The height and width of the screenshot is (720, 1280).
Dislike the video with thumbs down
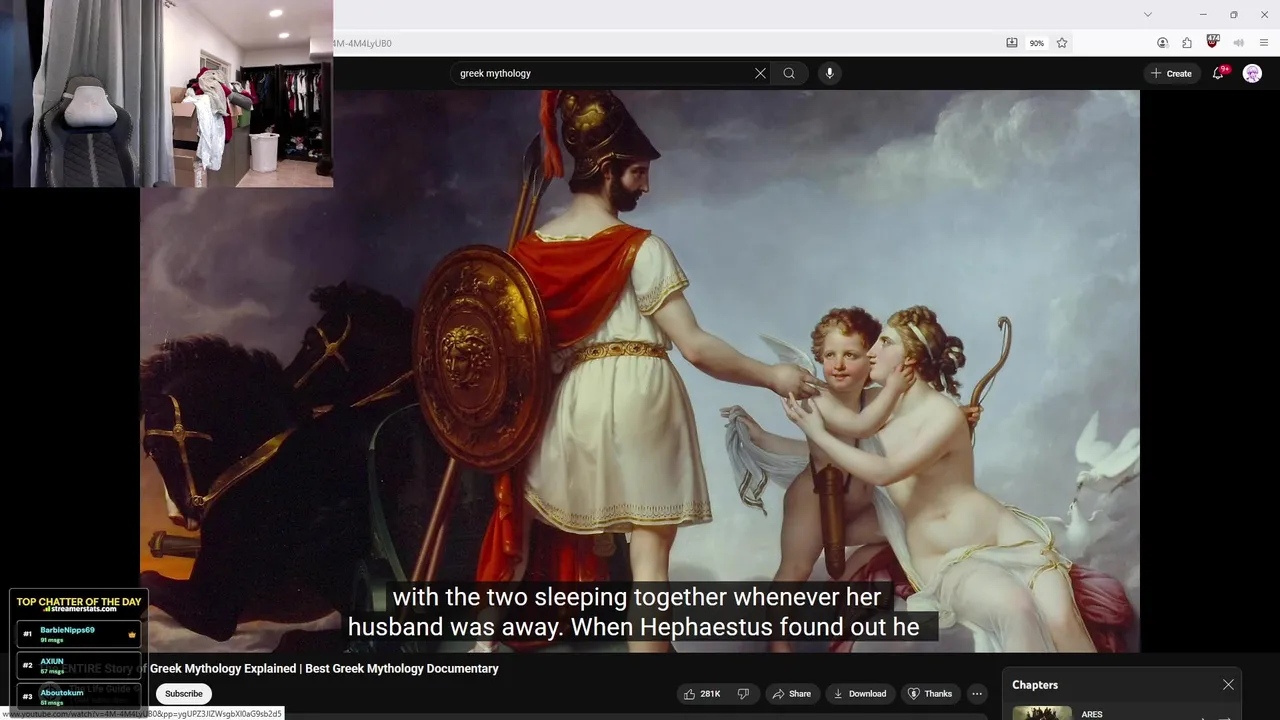(743, 694)
